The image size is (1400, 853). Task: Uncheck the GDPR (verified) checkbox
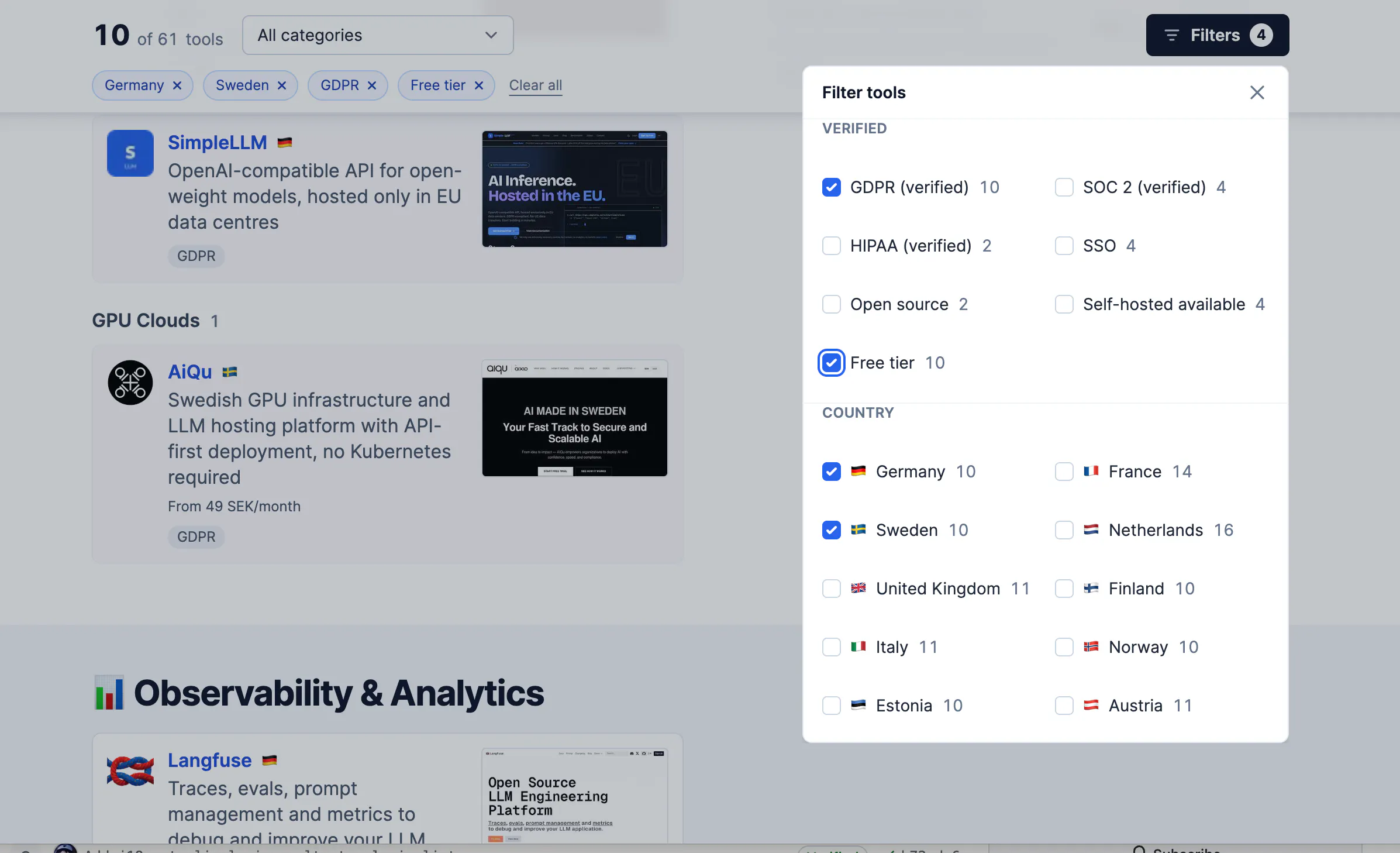point(832,187)
